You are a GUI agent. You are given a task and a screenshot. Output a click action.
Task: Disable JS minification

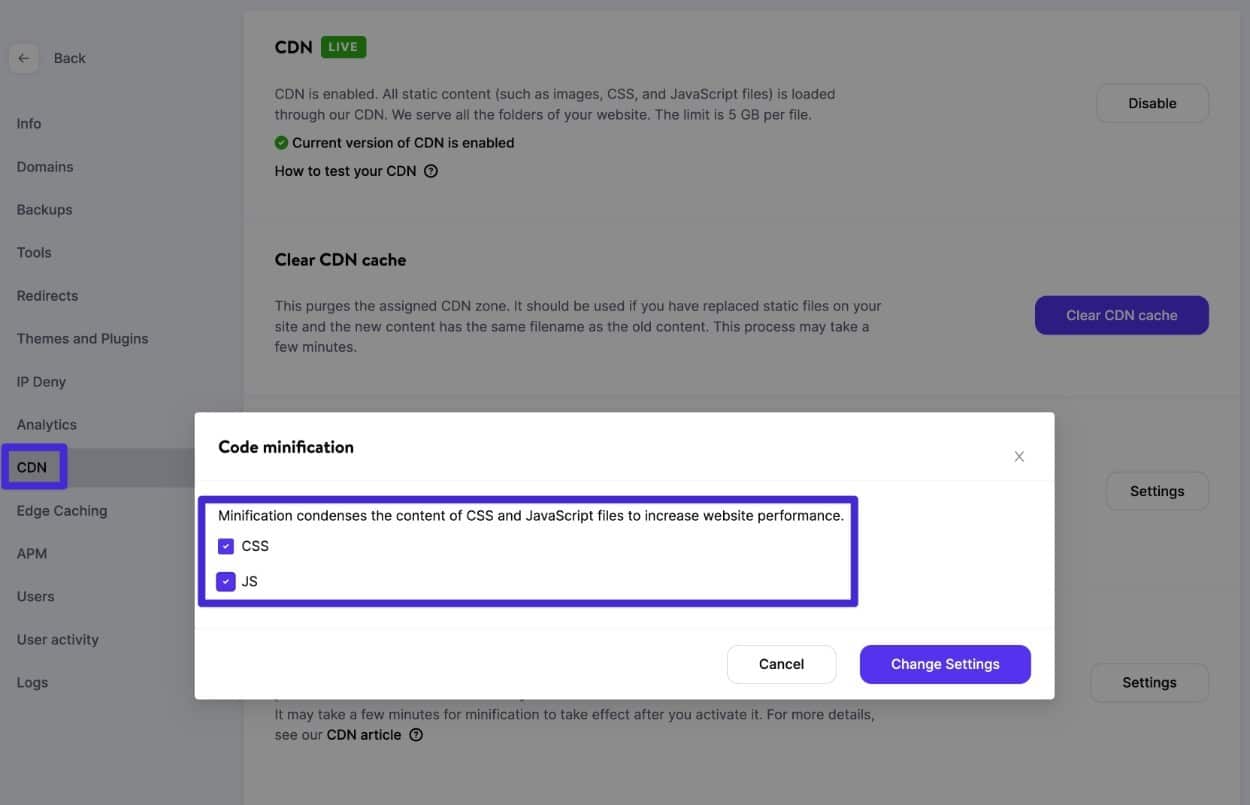(x=225, y=581)
